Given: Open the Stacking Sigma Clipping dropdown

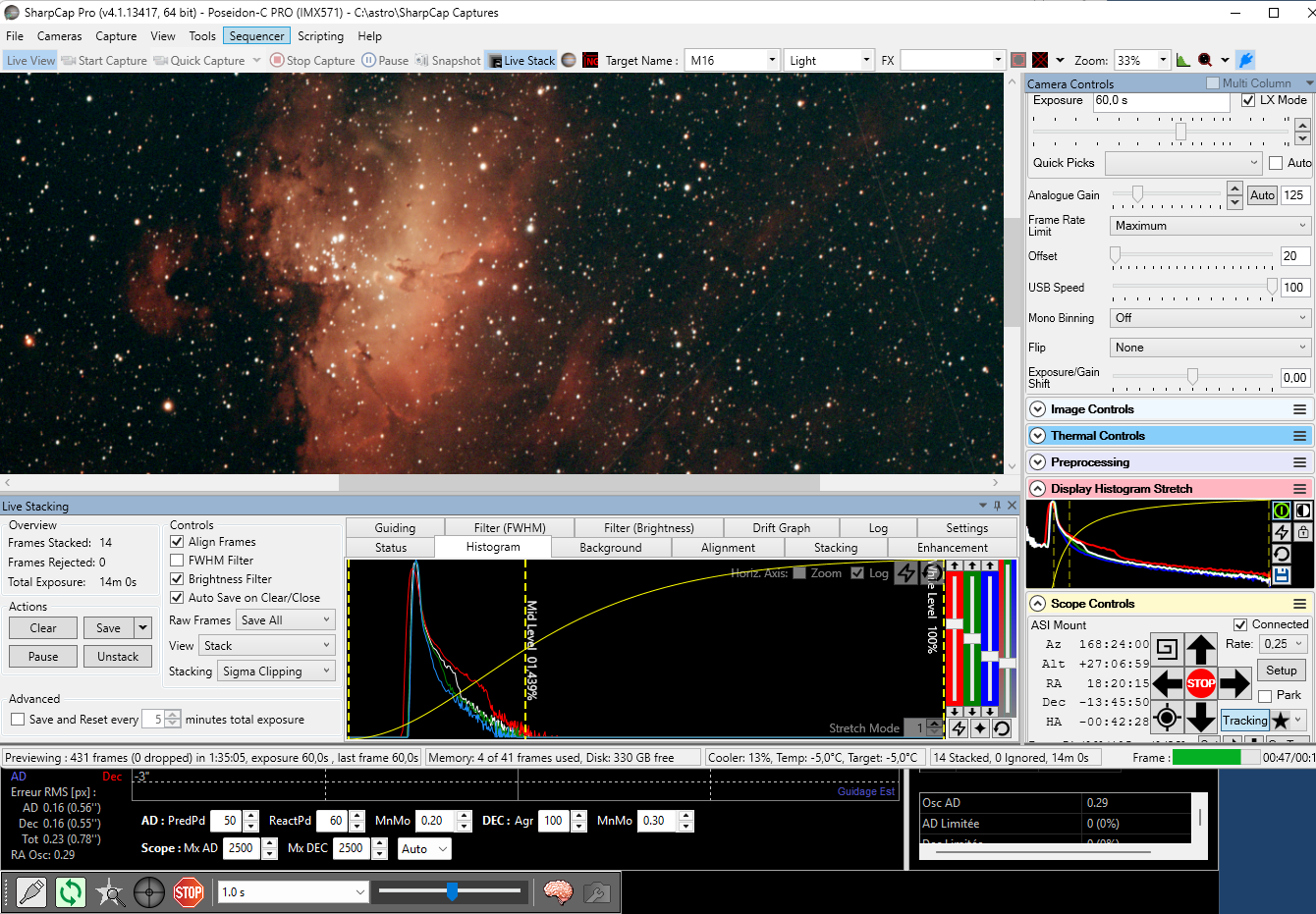Looking at the screenshot, I should point(276,672).
